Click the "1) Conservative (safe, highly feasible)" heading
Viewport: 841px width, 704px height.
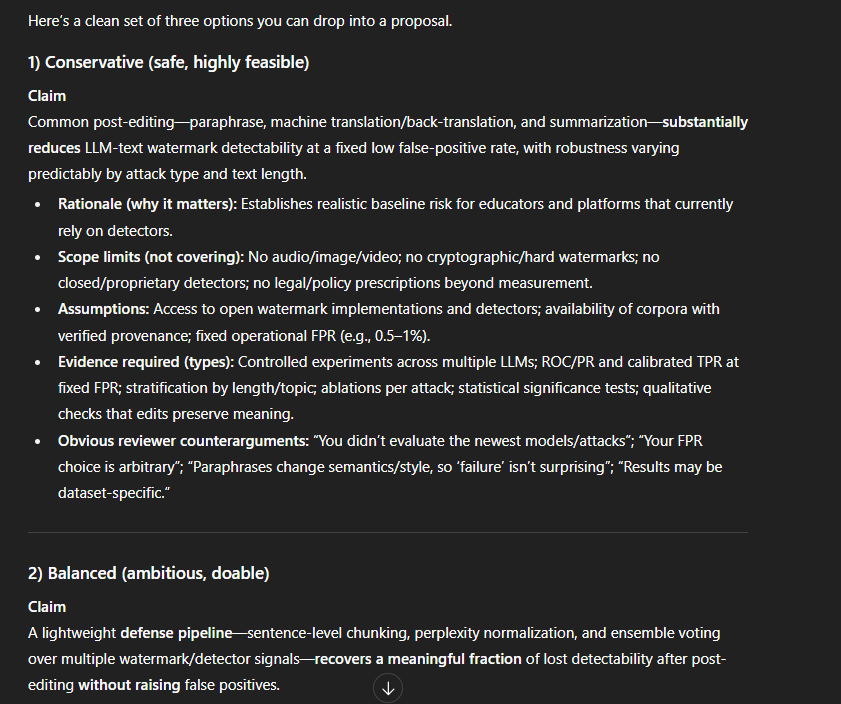(168, 63)
